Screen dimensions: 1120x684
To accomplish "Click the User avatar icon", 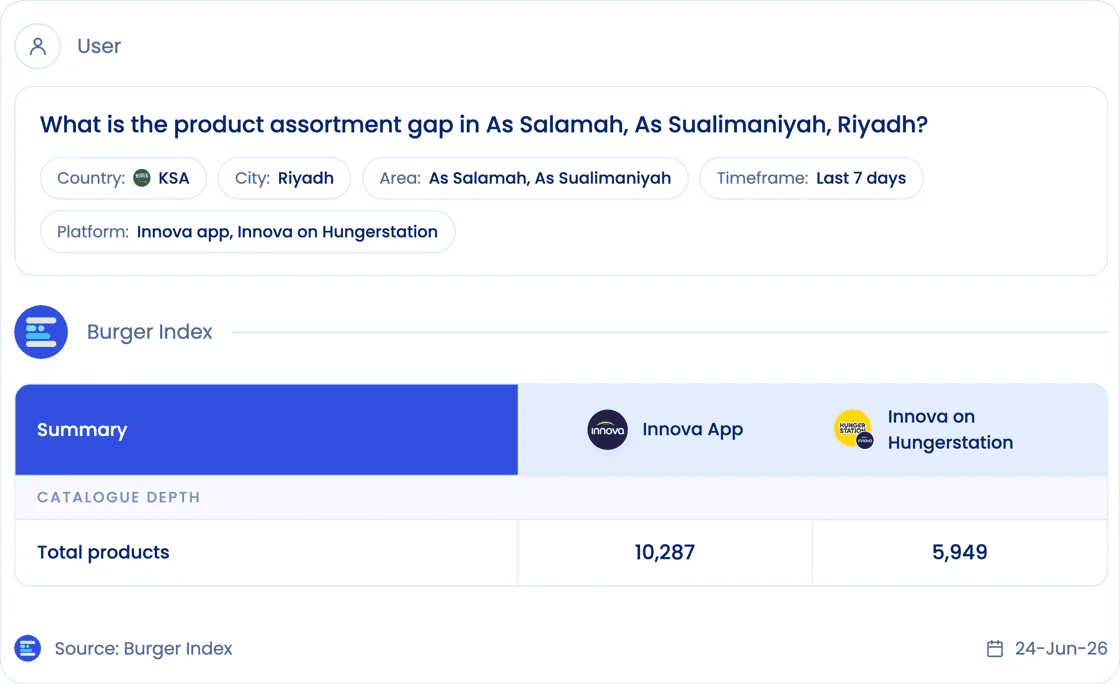I will (38, 46).
